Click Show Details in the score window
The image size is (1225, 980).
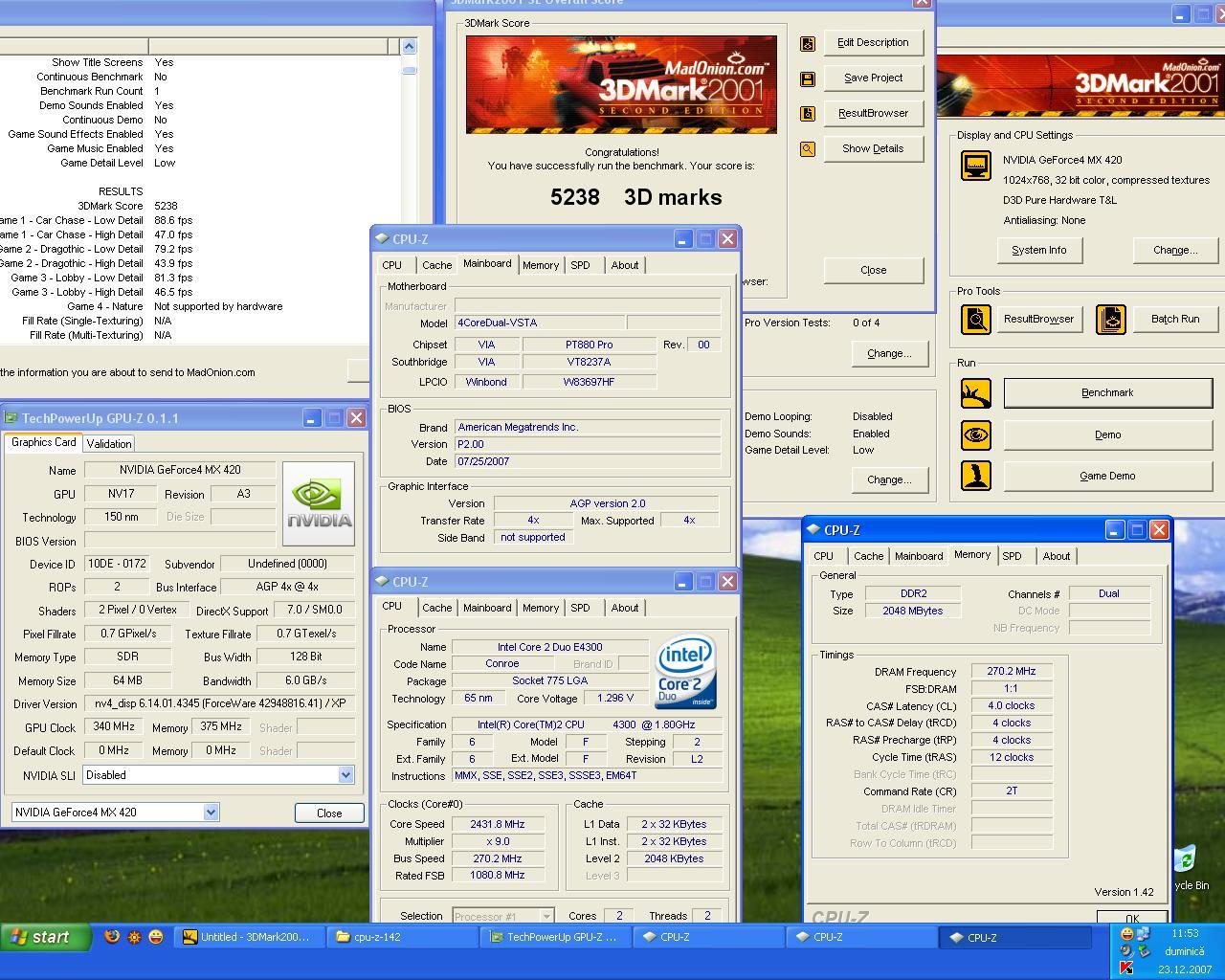(873, 148)
